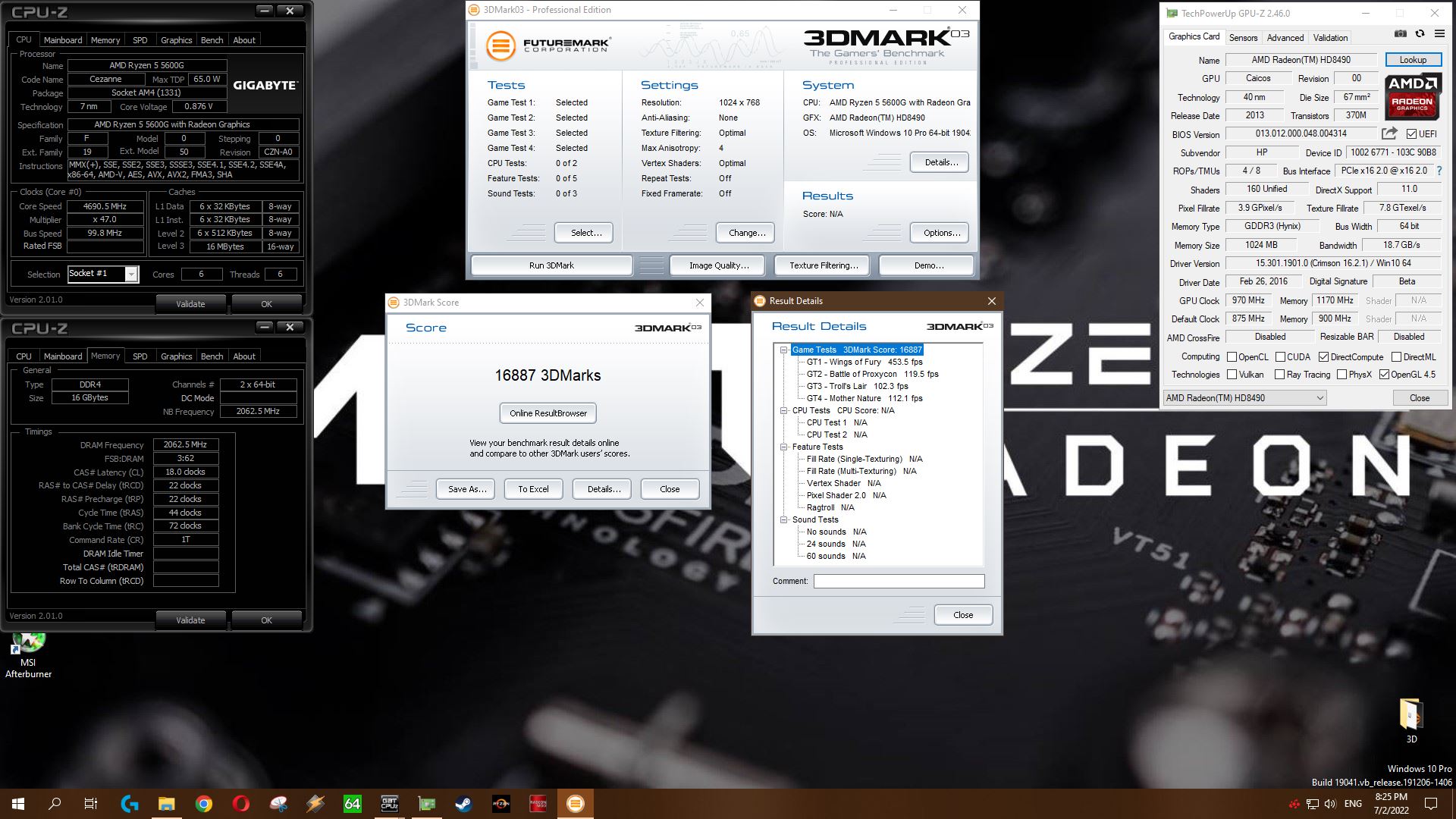
Task: Switch to 3DMark03 orange taskbar icon
Action: pyautogui.click(x=576, y=804)
